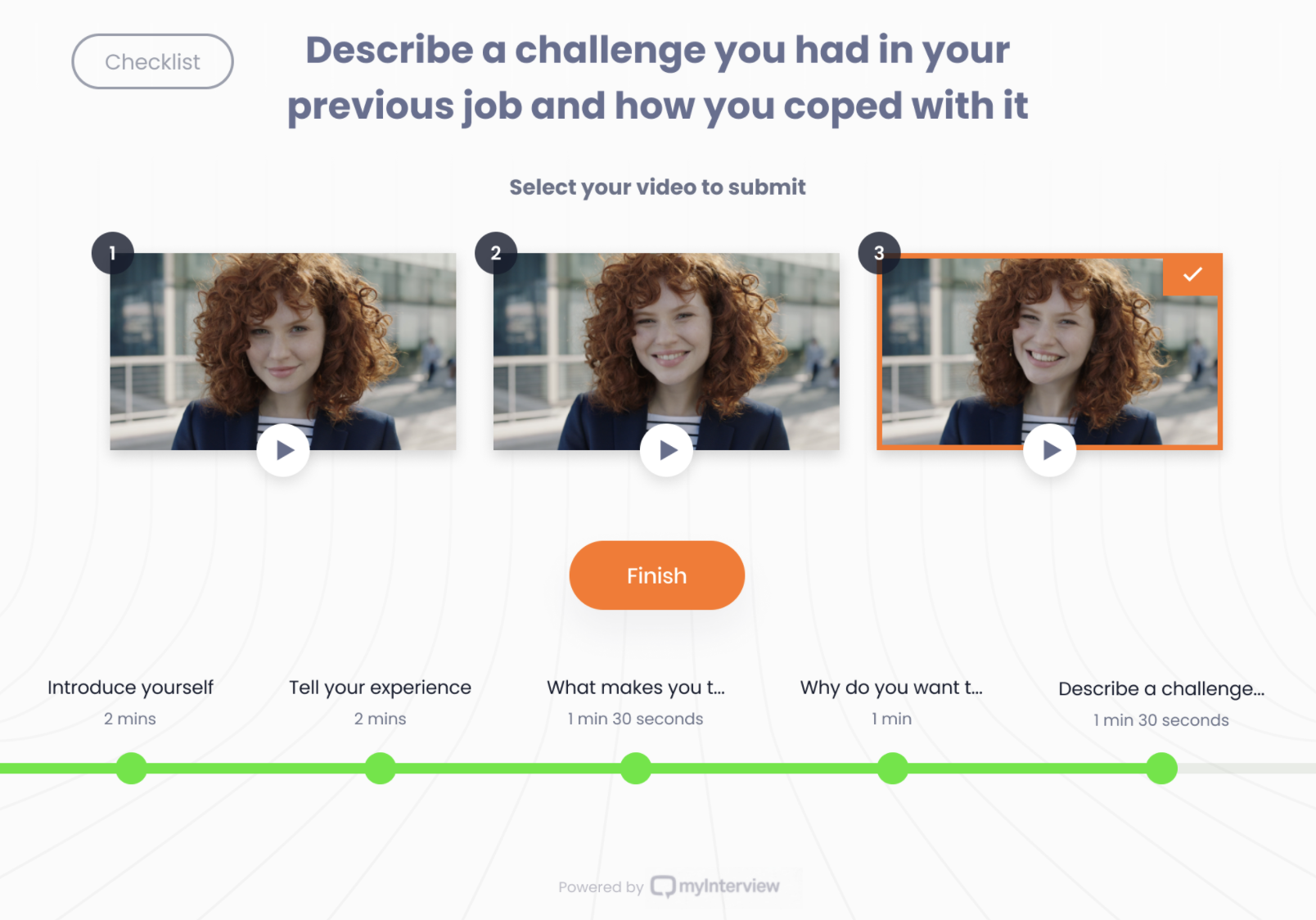Play video take number 2
Image resolution: width=1316 pixels, height=920 pixels.
pos(666,450)
